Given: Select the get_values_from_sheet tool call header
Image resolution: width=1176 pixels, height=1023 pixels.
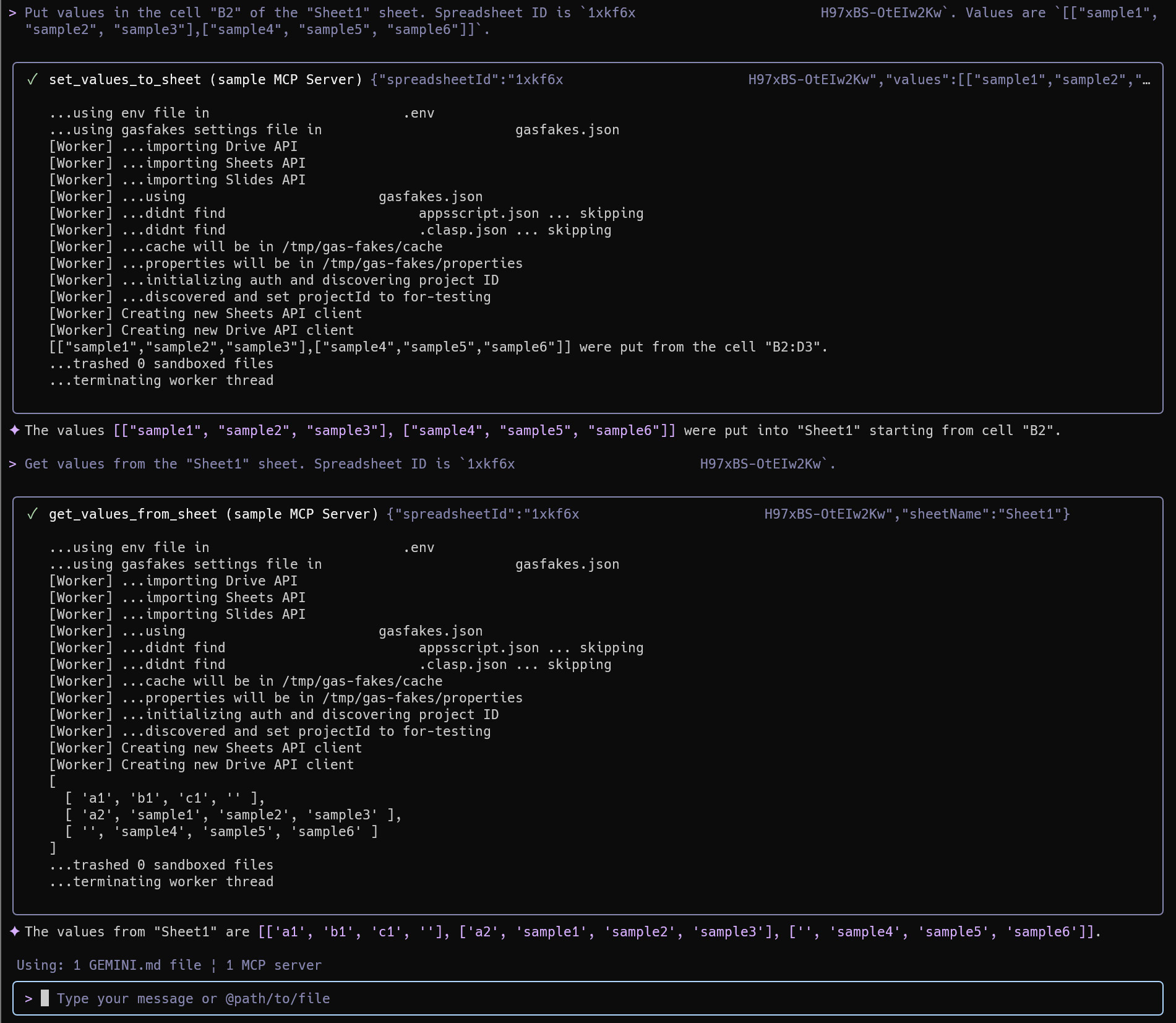Looking at the screenshot, I should (x=213, y=514).
